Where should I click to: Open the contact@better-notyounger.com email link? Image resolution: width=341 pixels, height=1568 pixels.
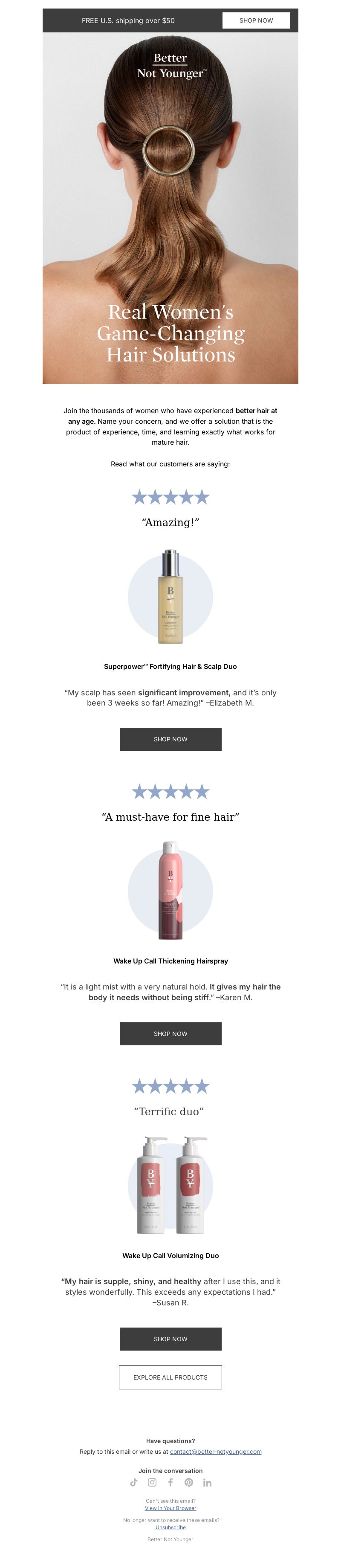pos(216,1451)
